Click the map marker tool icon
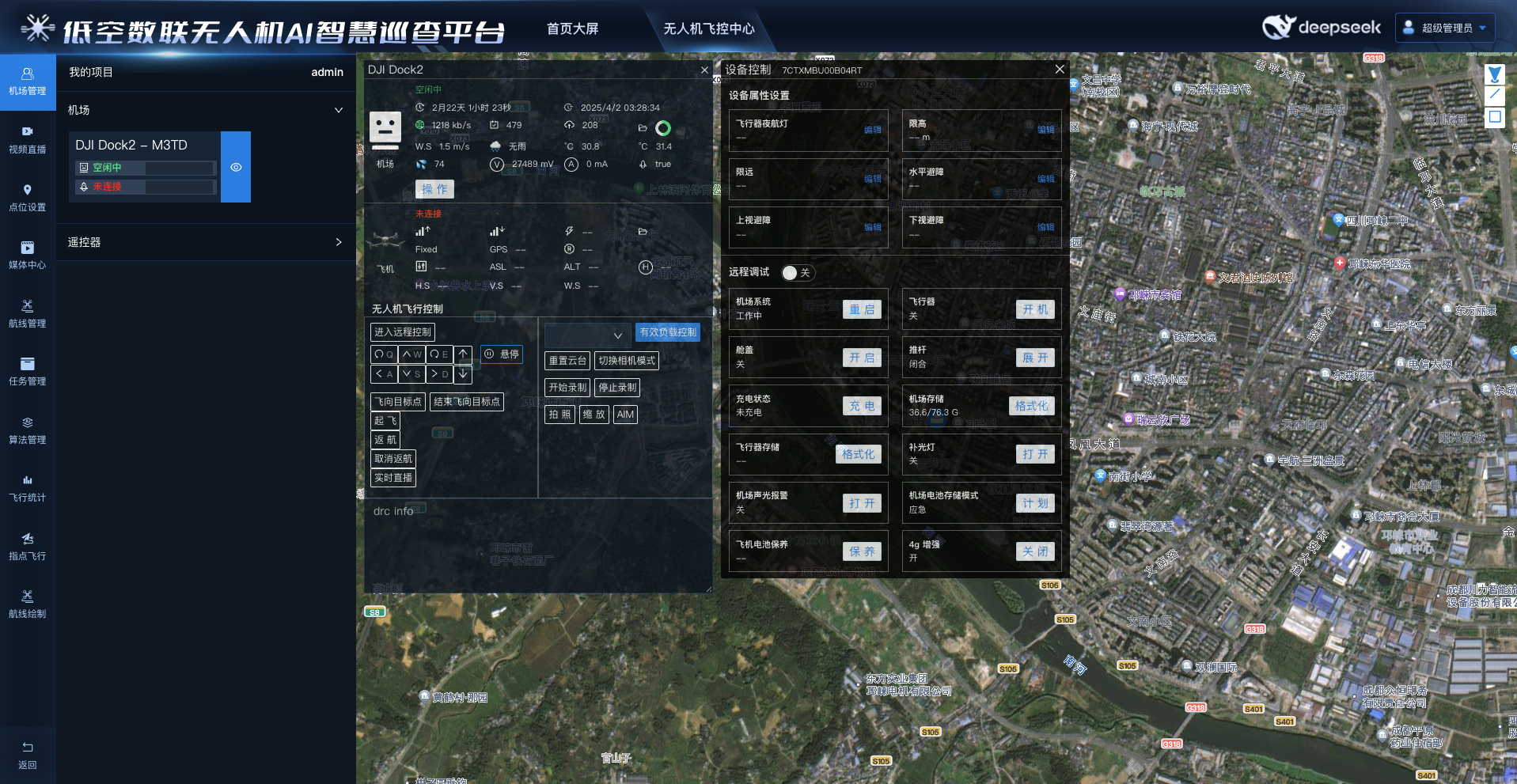 [1494, 74]
